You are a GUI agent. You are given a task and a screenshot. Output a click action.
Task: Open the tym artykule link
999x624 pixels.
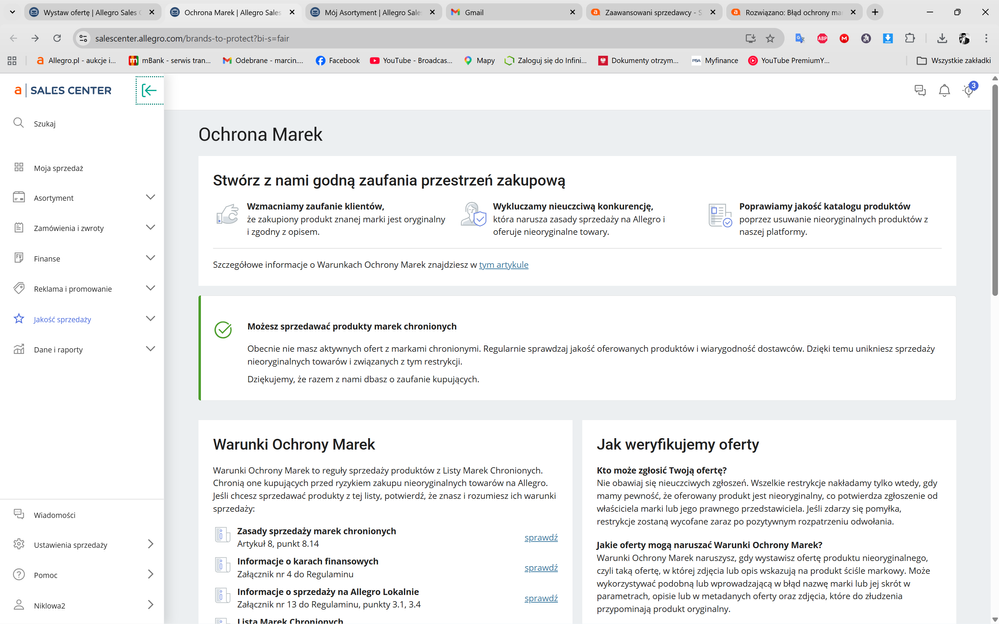point(503,265)
